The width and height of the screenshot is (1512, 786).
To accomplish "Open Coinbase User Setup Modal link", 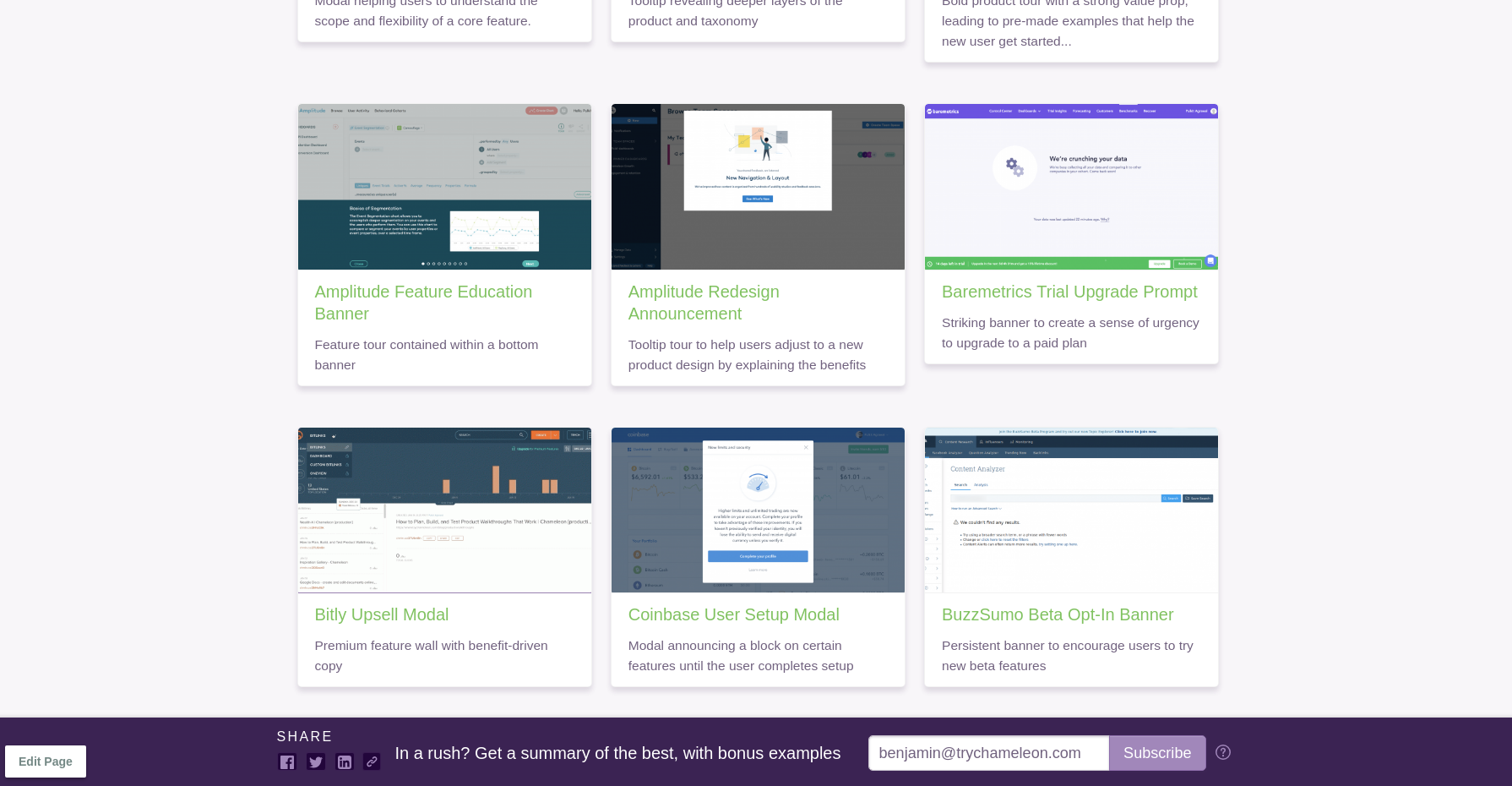I will (x=733, y=614).
